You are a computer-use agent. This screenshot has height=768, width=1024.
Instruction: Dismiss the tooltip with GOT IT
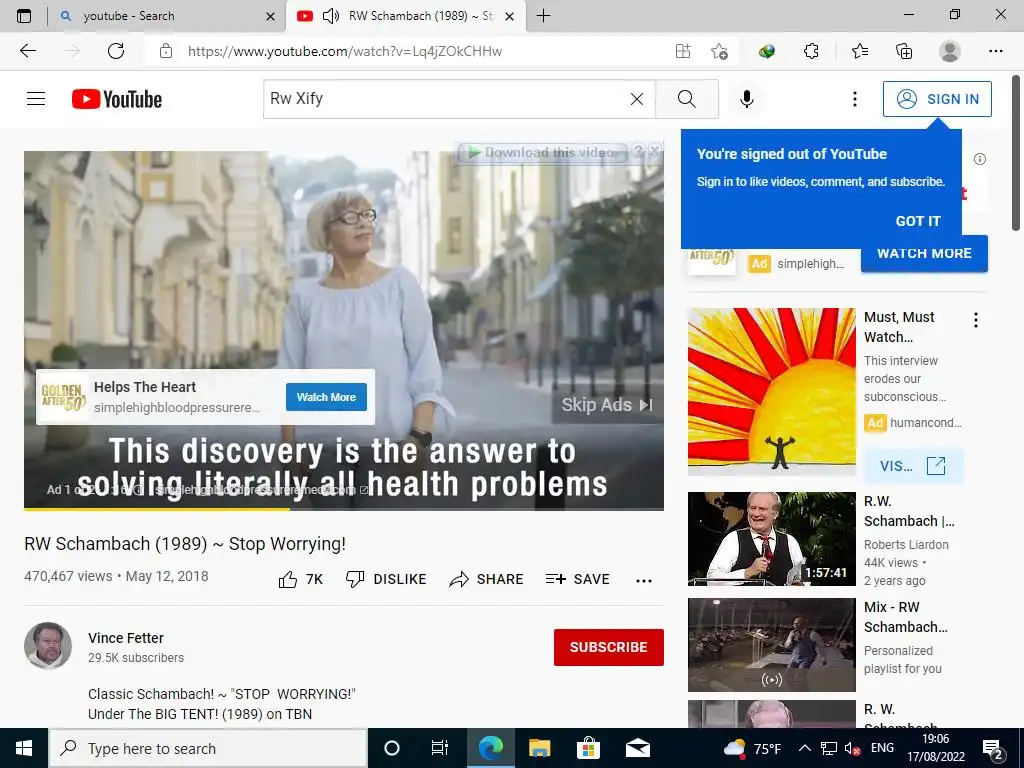pos(918,221)
